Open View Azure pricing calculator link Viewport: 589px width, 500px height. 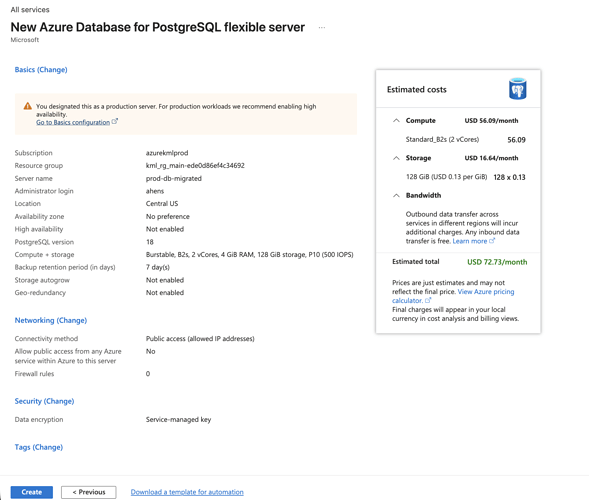tap(453, 296)
